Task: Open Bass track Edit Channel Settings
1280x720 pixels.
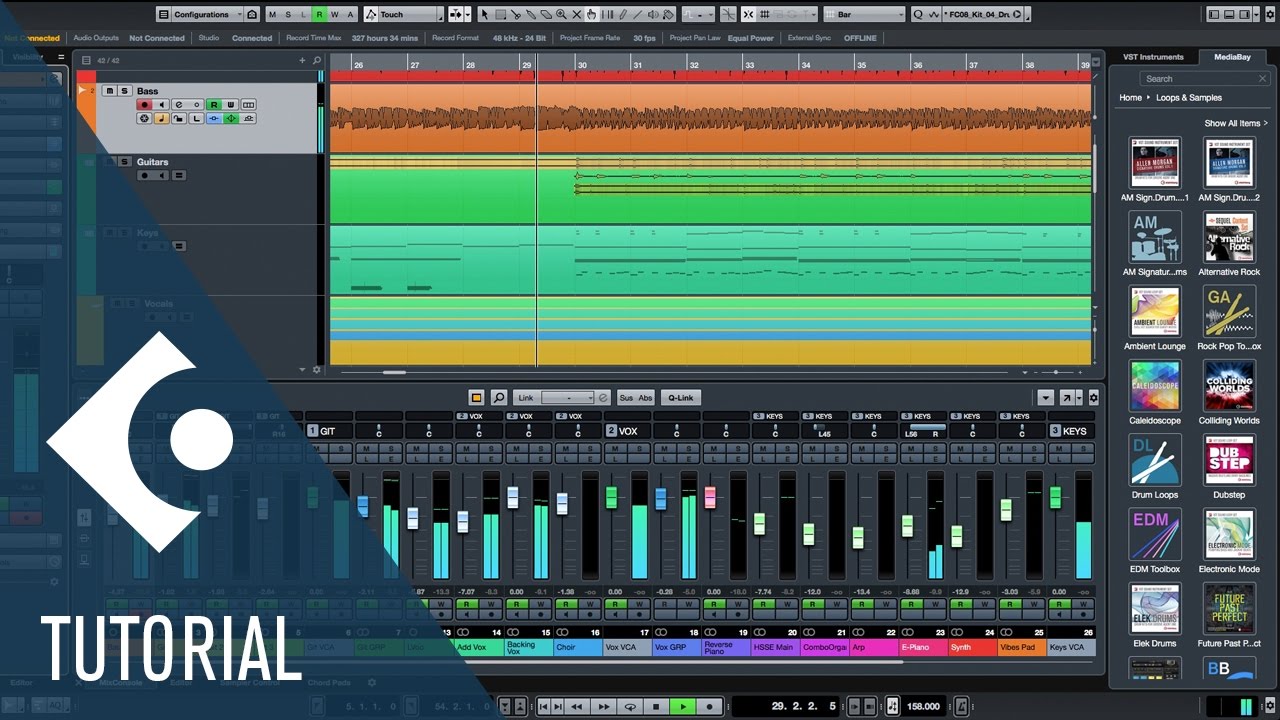Action: (179, 105)
